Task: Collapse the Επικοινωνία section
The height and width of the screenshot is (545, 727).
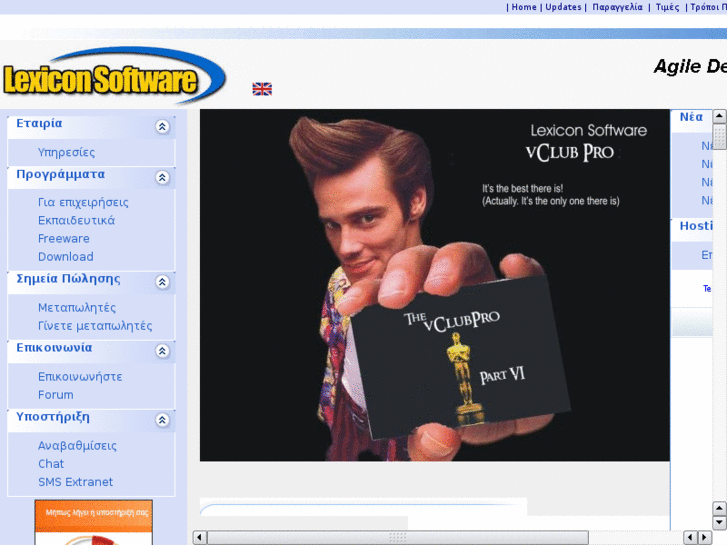Action: (162, 351)
